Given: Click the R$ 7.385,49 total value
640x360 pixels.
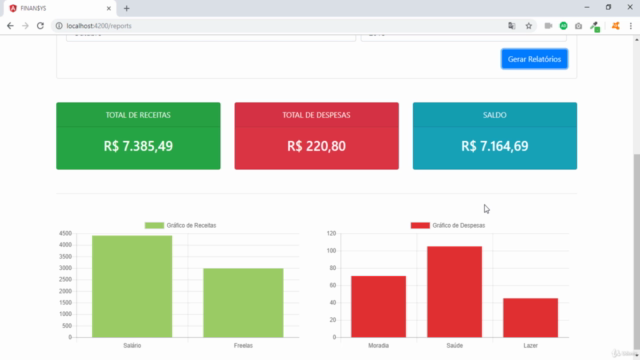Looking at the screenshot, I should (138, 146).
